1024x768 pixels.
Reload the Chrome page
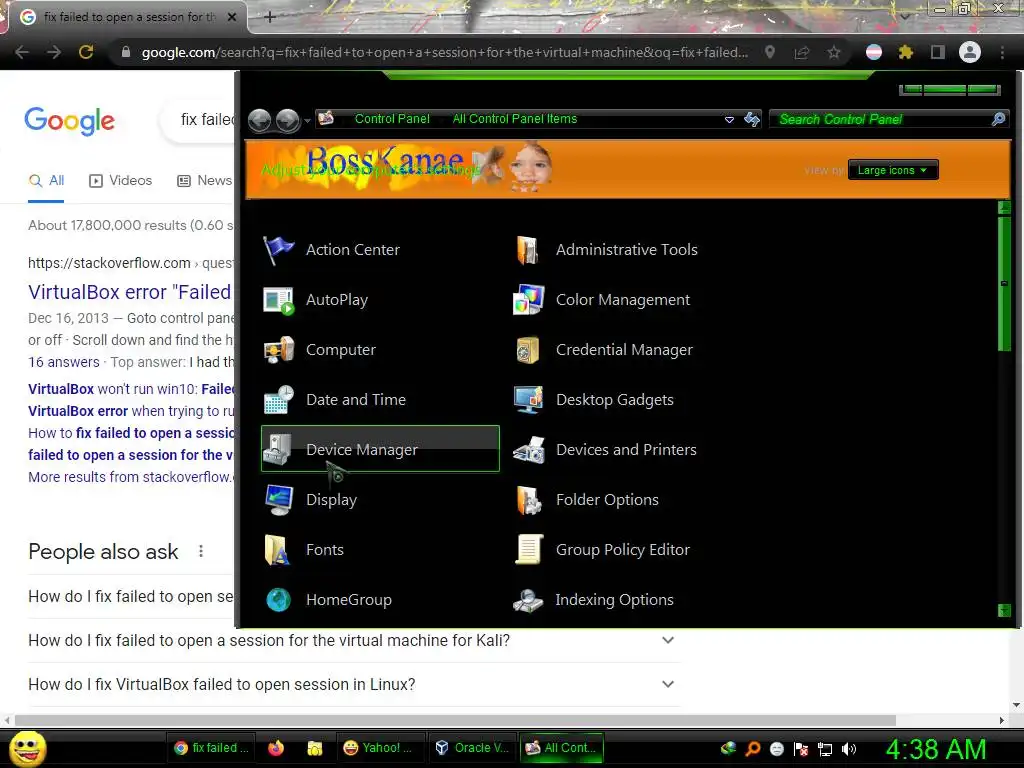click(86, 52)
